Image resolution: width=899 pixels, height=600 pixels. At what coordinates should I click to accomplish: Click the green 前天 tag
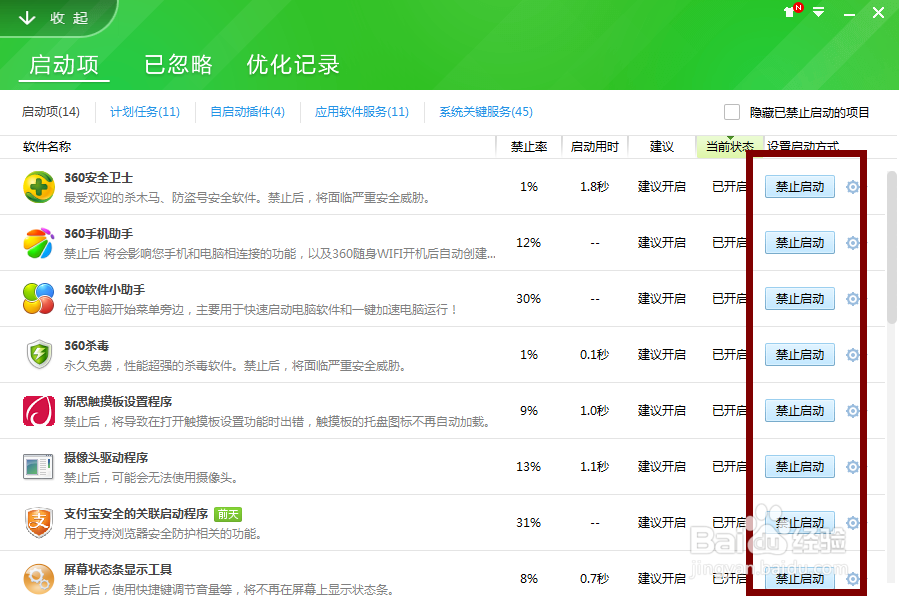click(x=228, y=514)
